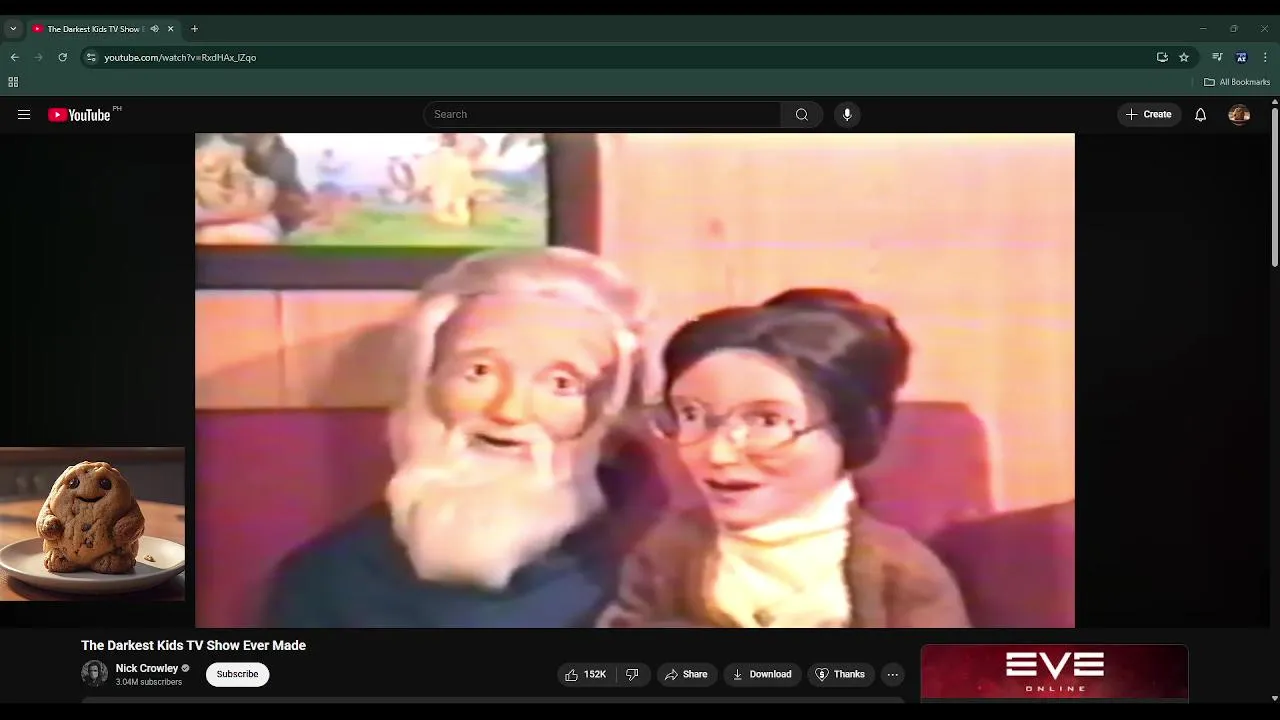Open Nick Crowley channel avatar
The height and width of the screenshot is (720, 1280).
click(94, 674)
